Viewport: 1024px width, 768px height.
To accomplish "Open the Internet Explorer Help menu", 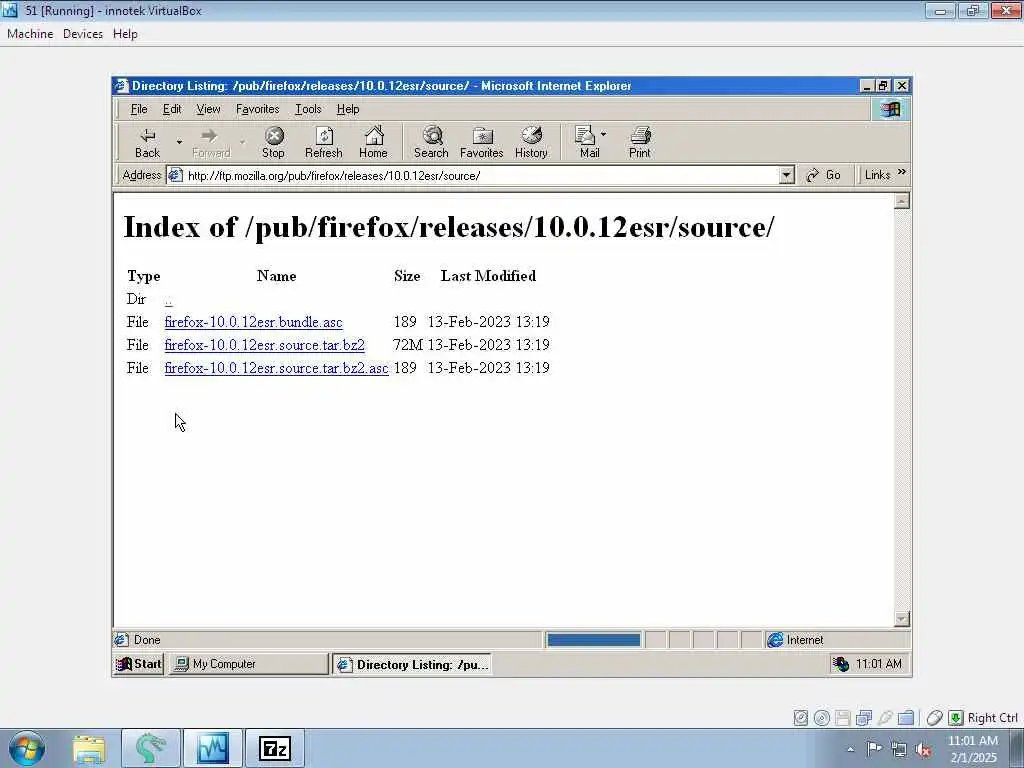I will pyautogui.click(x=348, y=109).
